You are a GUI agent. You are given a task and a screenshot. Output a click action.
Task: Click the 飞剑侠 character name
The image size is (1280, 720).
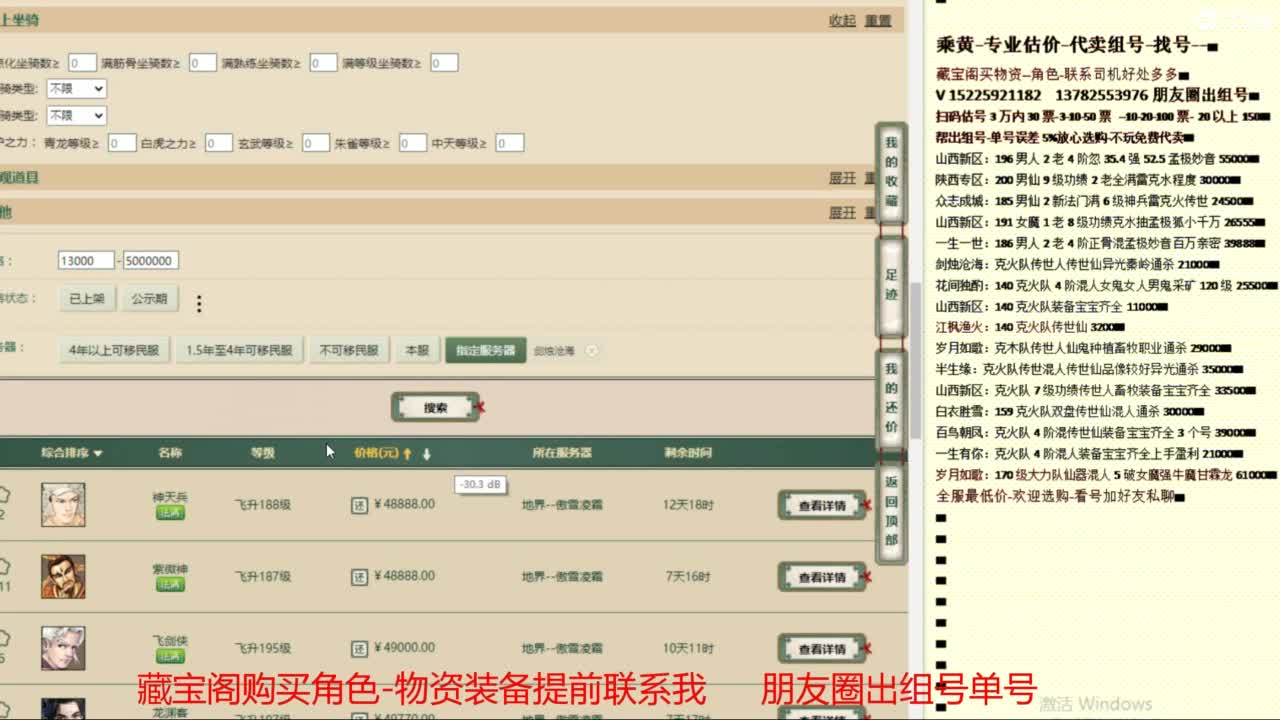(x=170, y=641)
